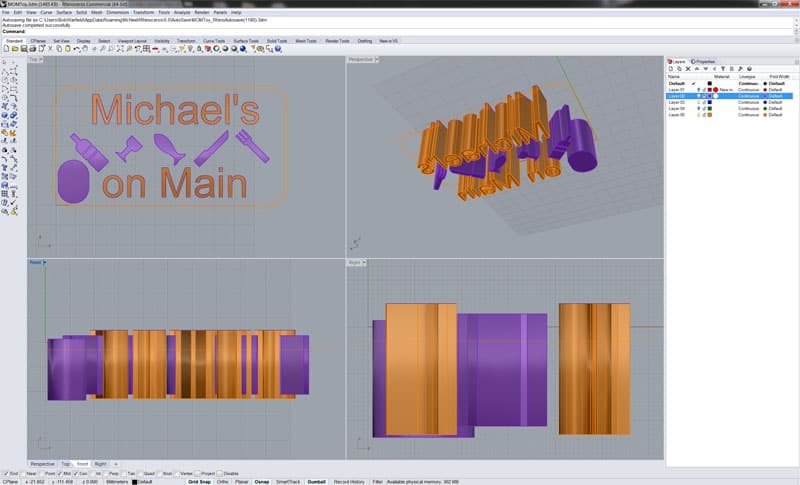Click the Layer 01 red color swatch
This screenshot has height=485, width=800.
tap(710, 90)
